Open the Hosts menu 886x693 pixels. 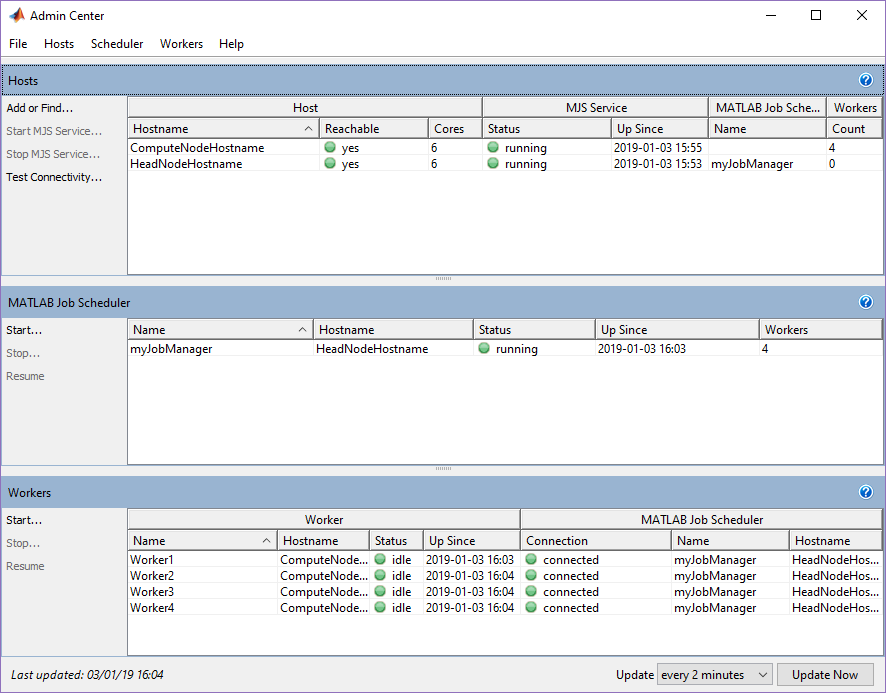(x=58, y=43)
